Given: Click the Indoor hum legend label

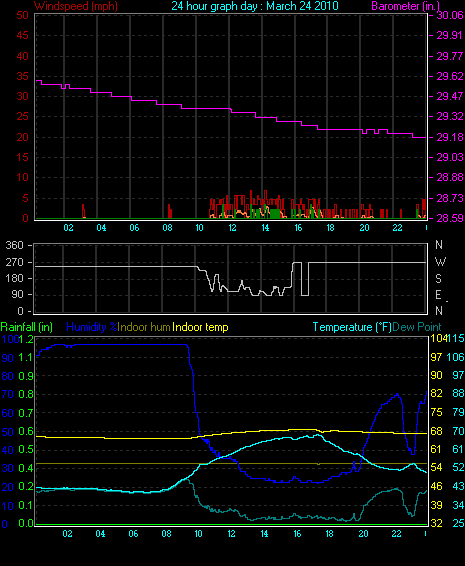Looking at the screenshot, I should pyautogui.click(x=144, y=327).
